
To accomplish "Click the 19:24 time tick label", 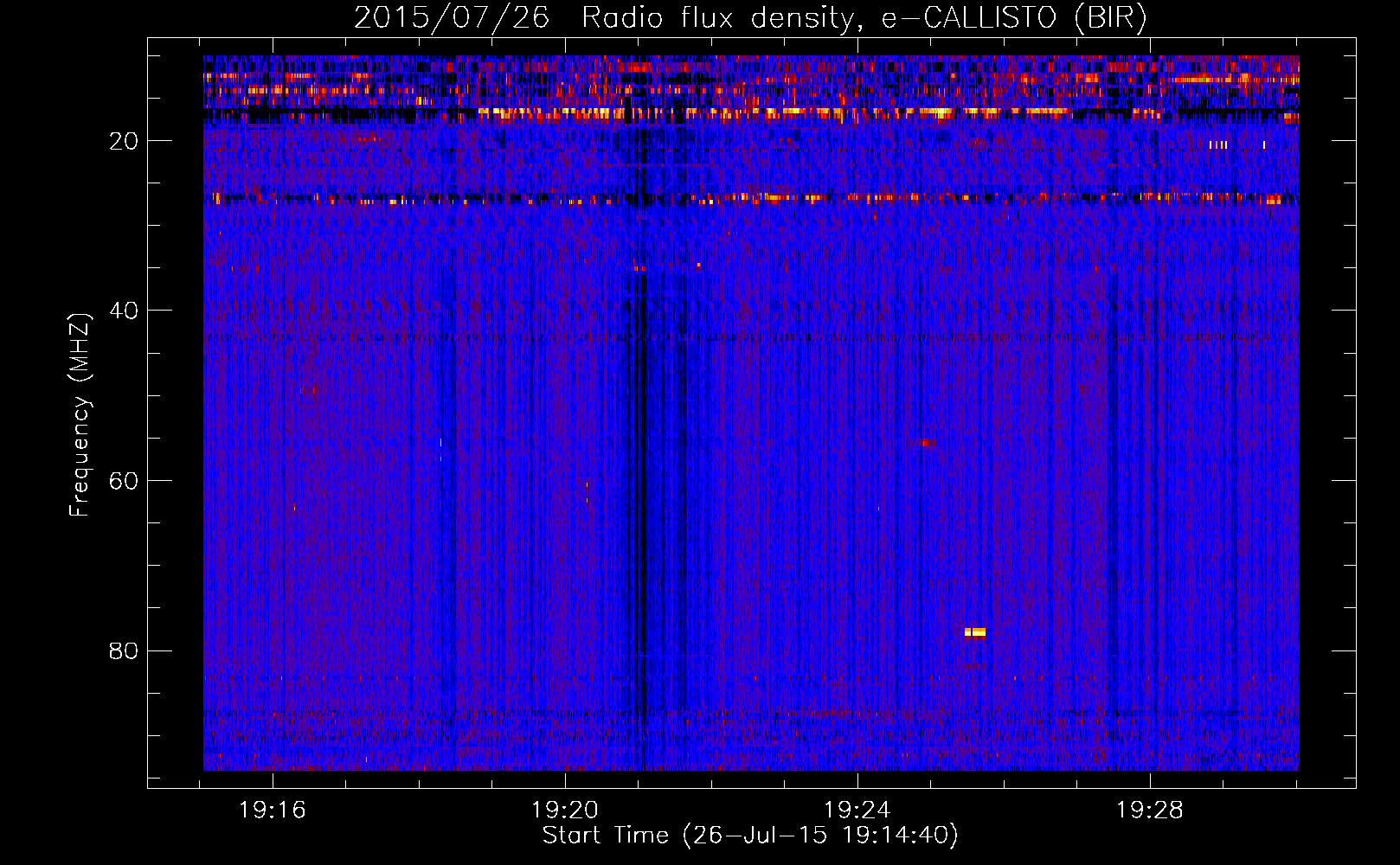I will point(857,811).
